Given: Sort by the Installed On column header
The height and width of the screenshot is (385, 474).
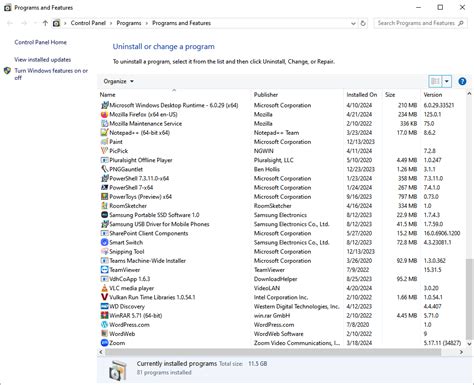Looking at the screenshot, I should pyautogui.click(x=362, y=95).
